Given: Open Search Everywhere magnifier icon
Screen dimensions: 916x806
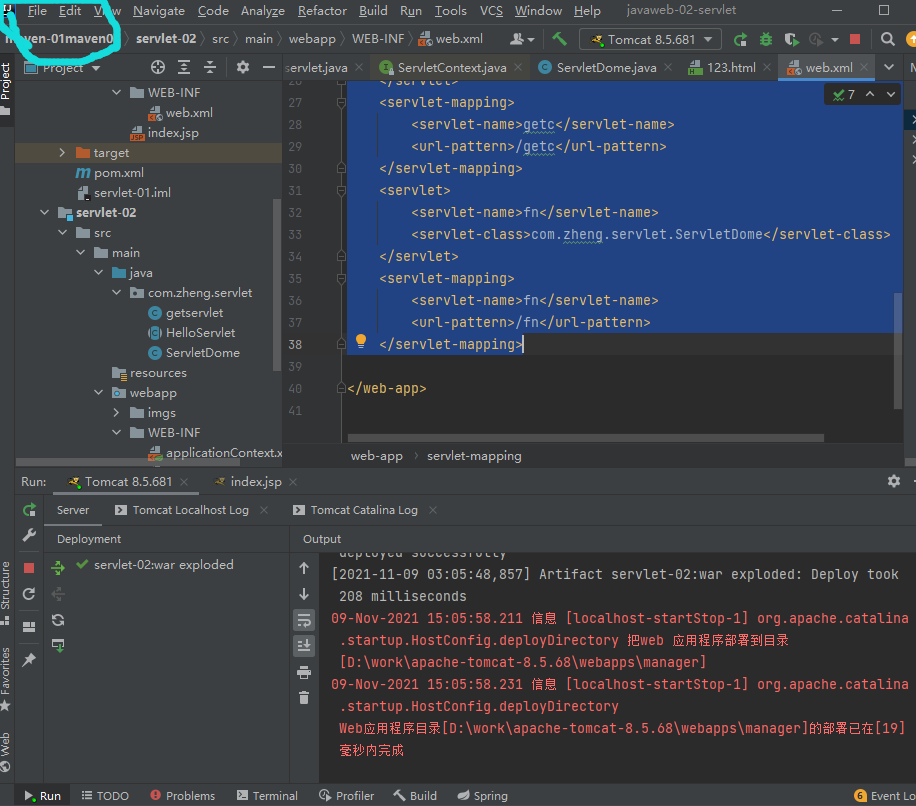Looking at the screenshot, I should pyautogui.click(x=888, y=40).
